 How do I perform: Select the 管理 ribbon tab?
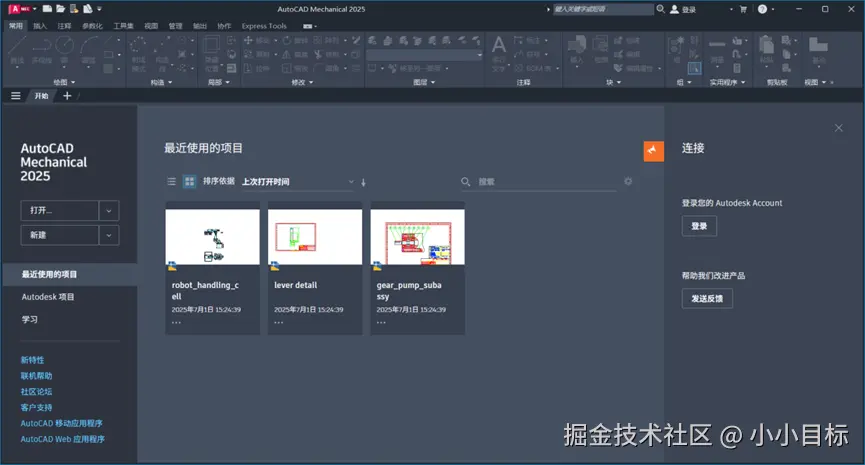(x=175, y=26)
